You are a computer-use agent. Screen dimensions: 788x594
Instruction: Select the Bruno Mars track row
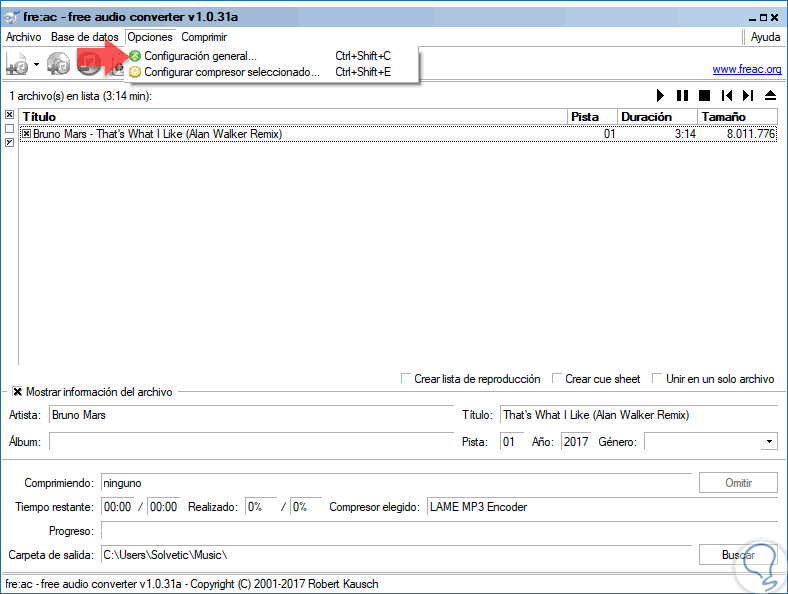(x=398, y=134)
